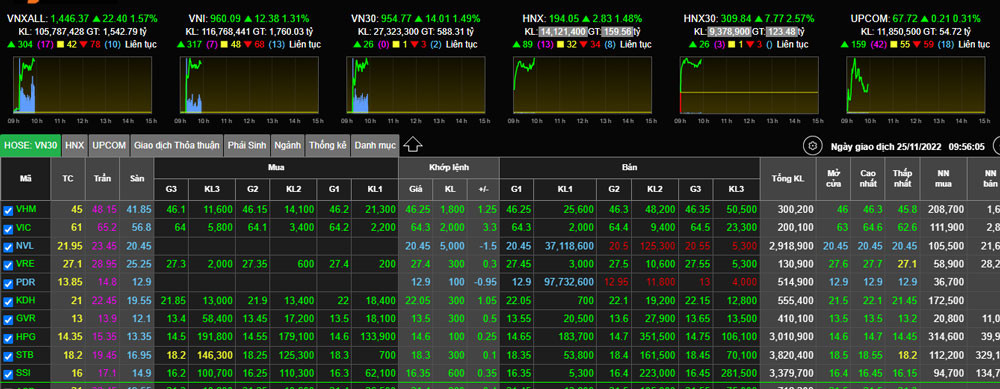Viewport: 1000px width, 389px height.
Task: Click the HNX index value 194.05
Action: click(x=563, y=18)
